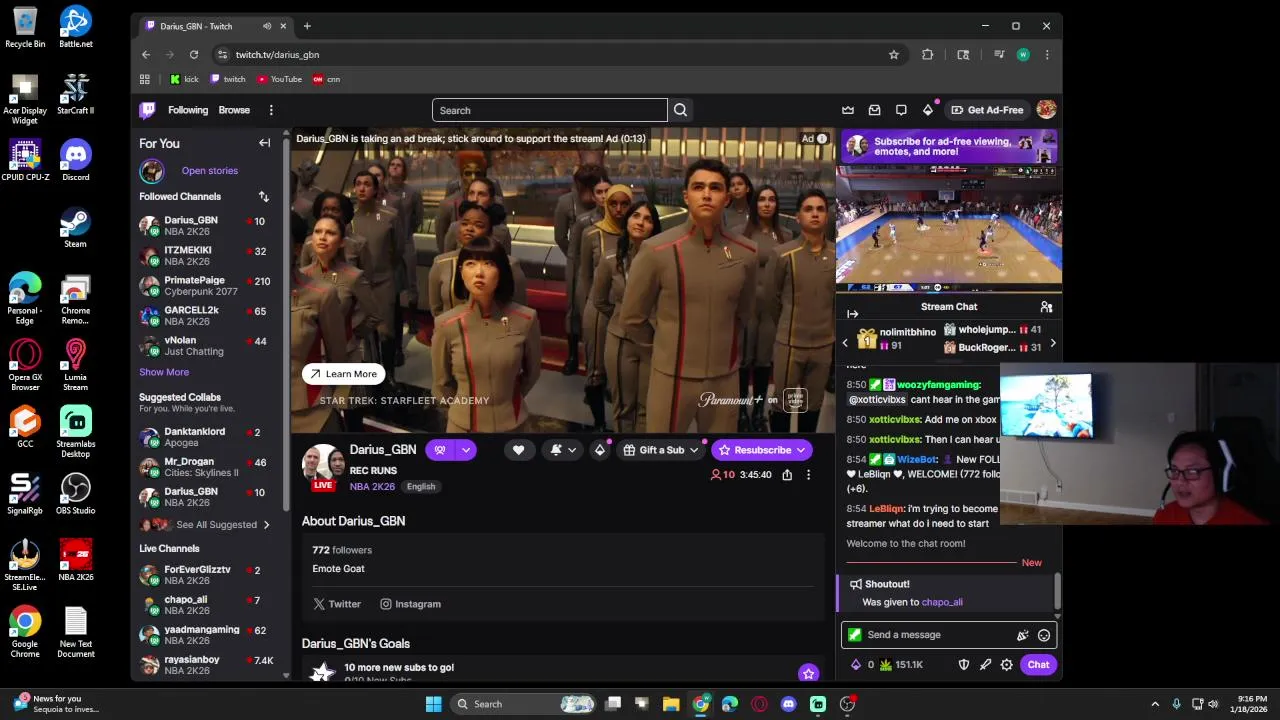Open the share stream icon
Viewport: 1280px width, 720px height.
click(x=787, y=475)
